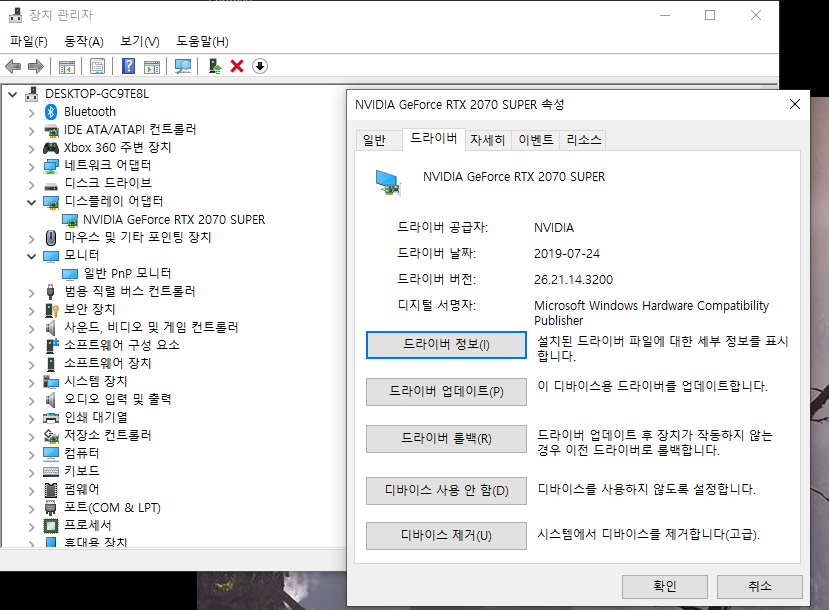Open the 파일(F) menu
Viewport: 829px width, 610px height.
click(x=29, y=41)
